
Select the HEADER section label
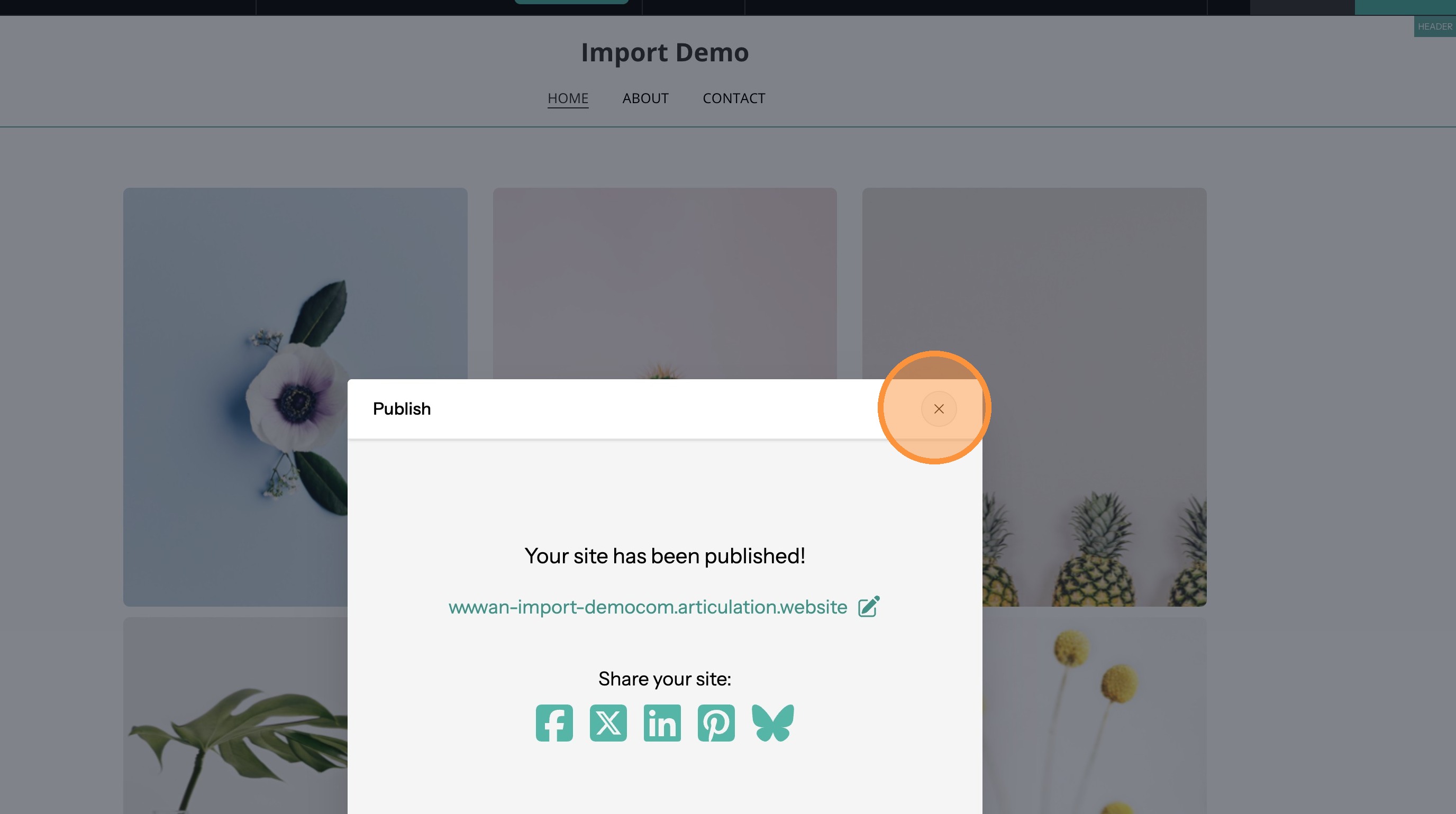click(1434, 26)
